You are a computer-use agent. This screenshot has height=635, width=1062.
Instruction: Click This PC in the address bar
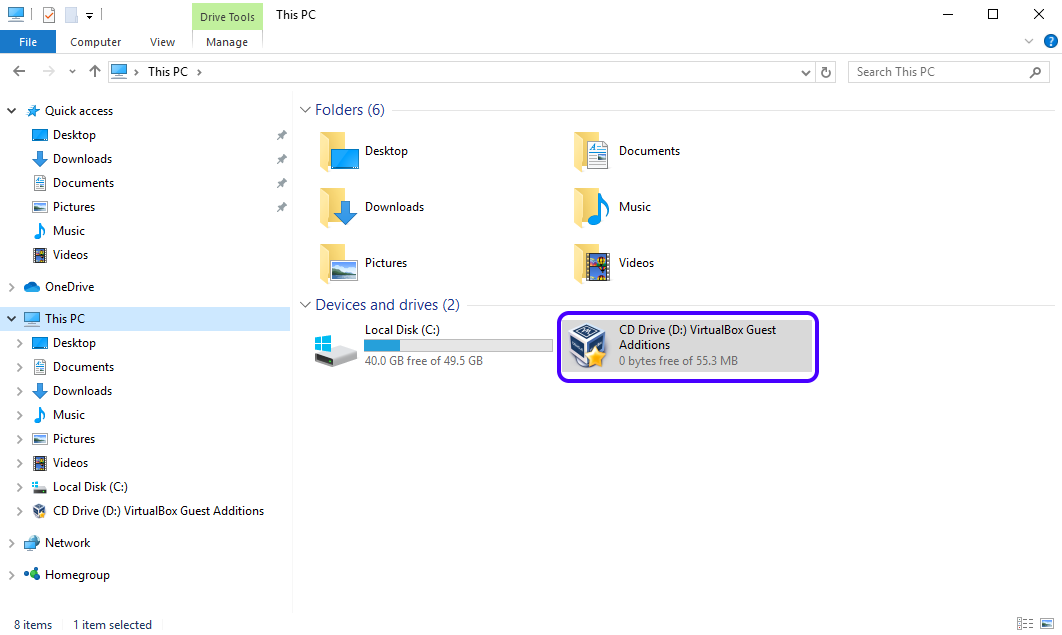tap(167, 72)
